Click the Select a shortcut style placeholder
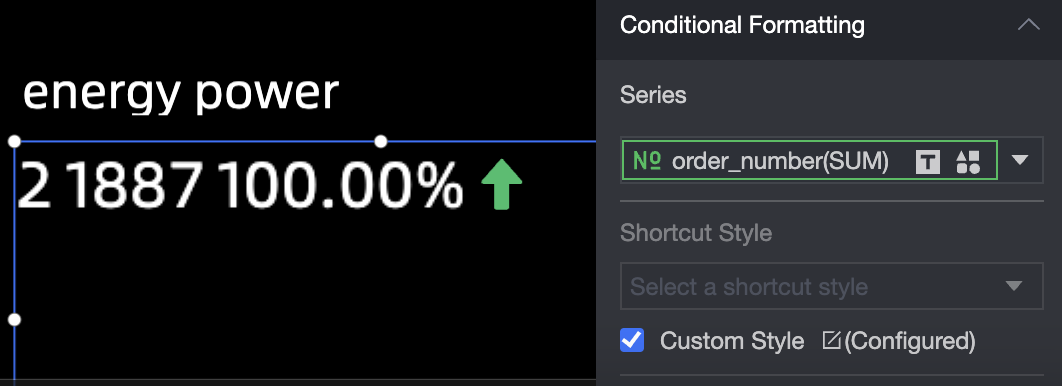Viewport: 1062px width, 386px height. [749, 286]
